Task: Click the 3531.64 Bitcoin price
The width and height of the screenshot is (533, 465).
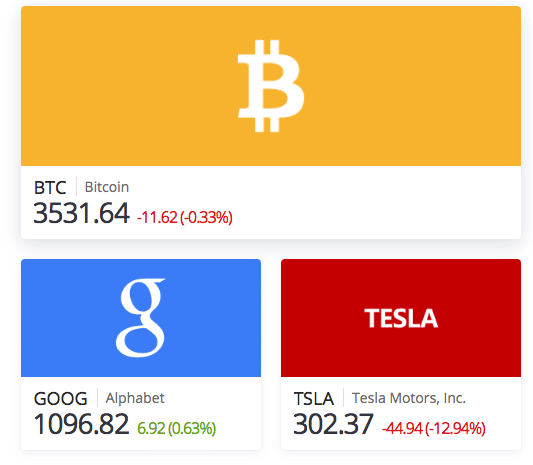Action: click(81, 213)
